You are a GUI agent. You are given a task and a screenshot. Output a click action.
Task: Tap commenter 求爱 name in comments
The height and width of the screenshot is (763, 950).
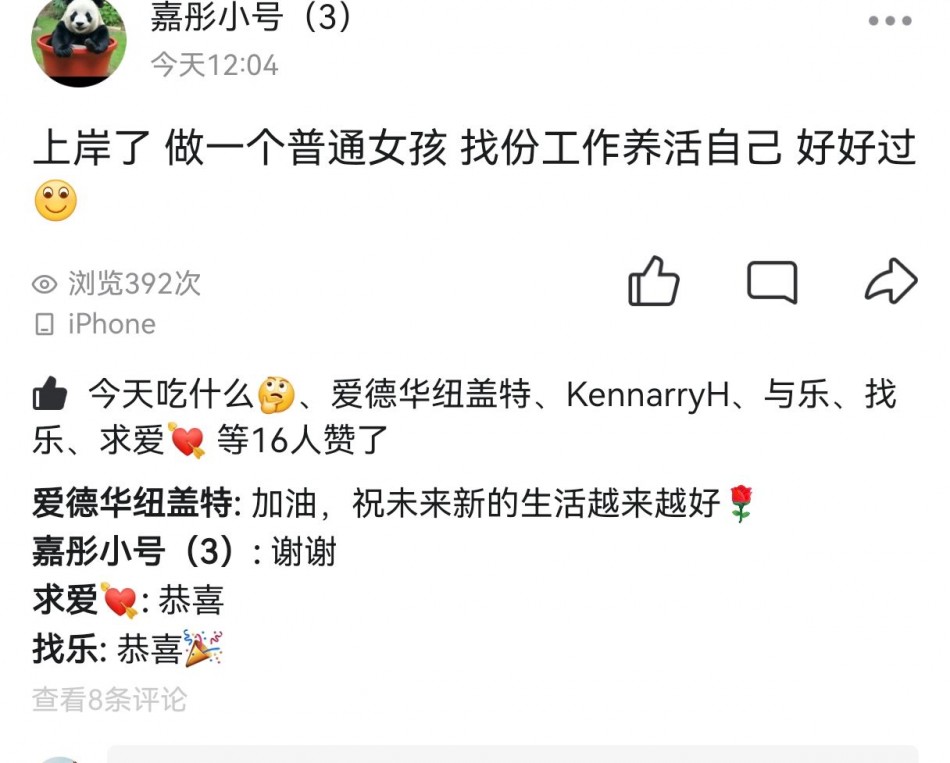(85, 600)
